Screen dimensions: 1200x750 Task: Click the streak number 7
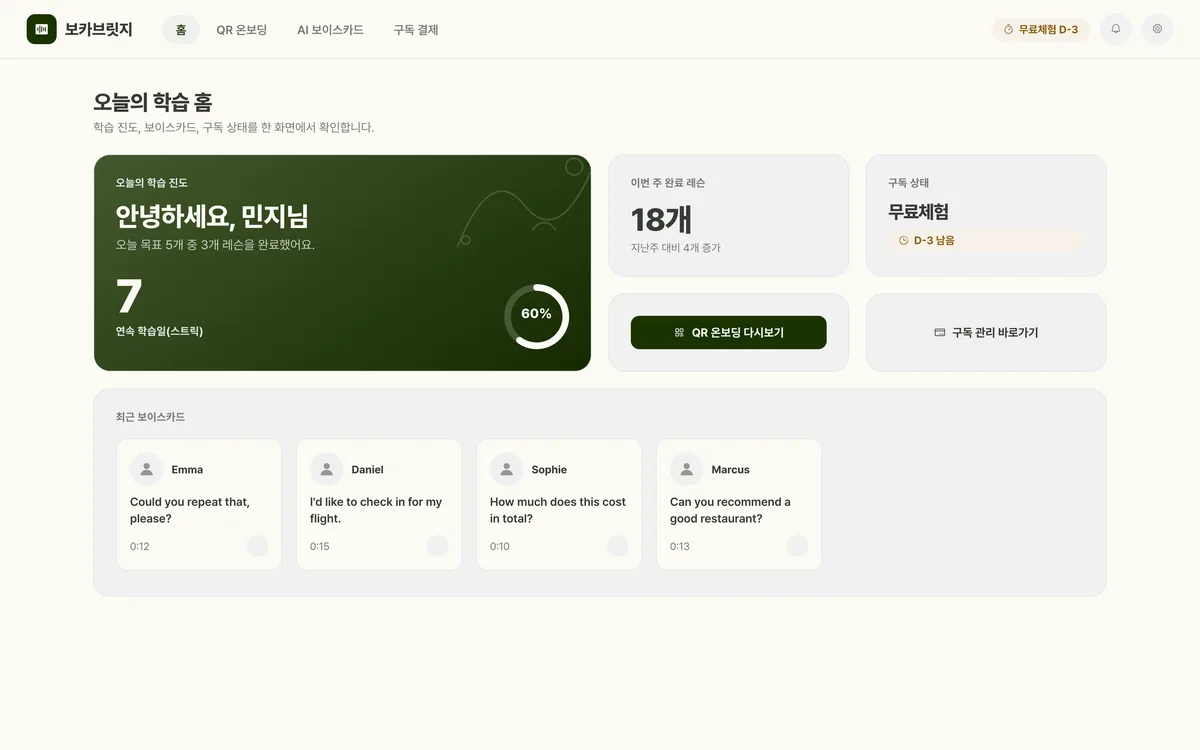(x=129, y=296)
